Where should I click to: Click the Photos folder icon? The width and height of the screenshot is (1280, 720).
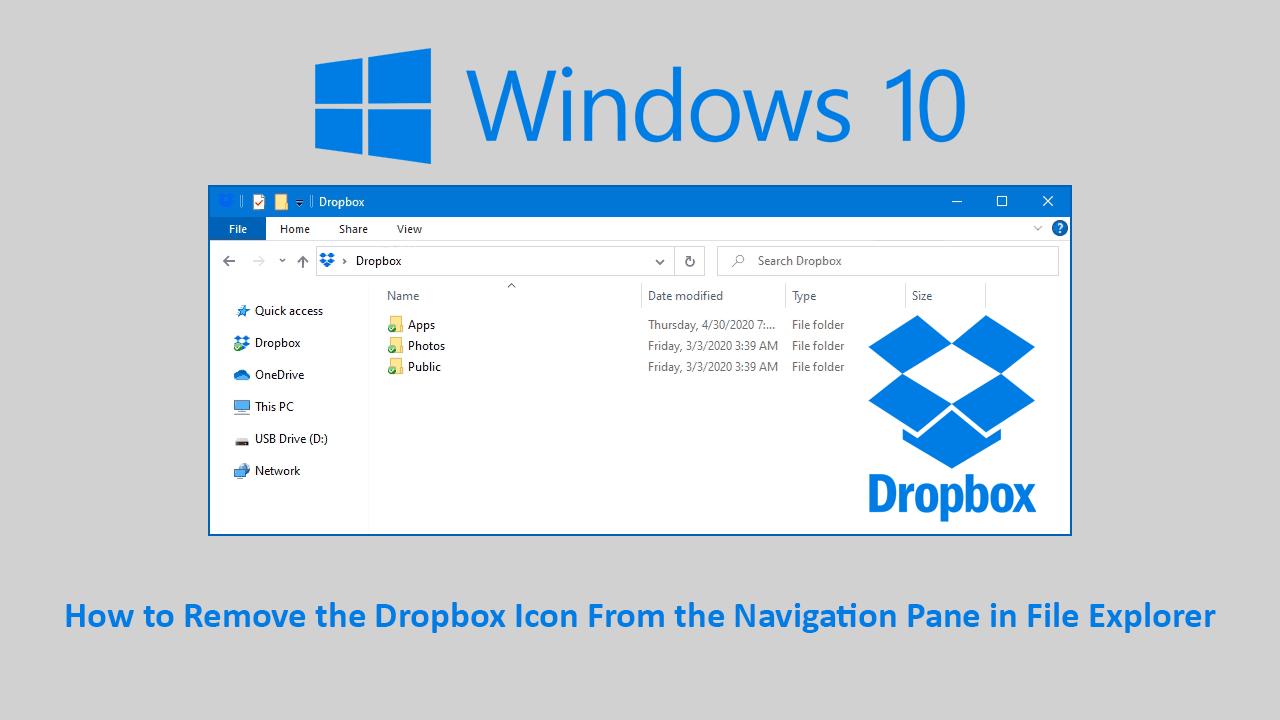pyautogui.click(x=395, y=346)
